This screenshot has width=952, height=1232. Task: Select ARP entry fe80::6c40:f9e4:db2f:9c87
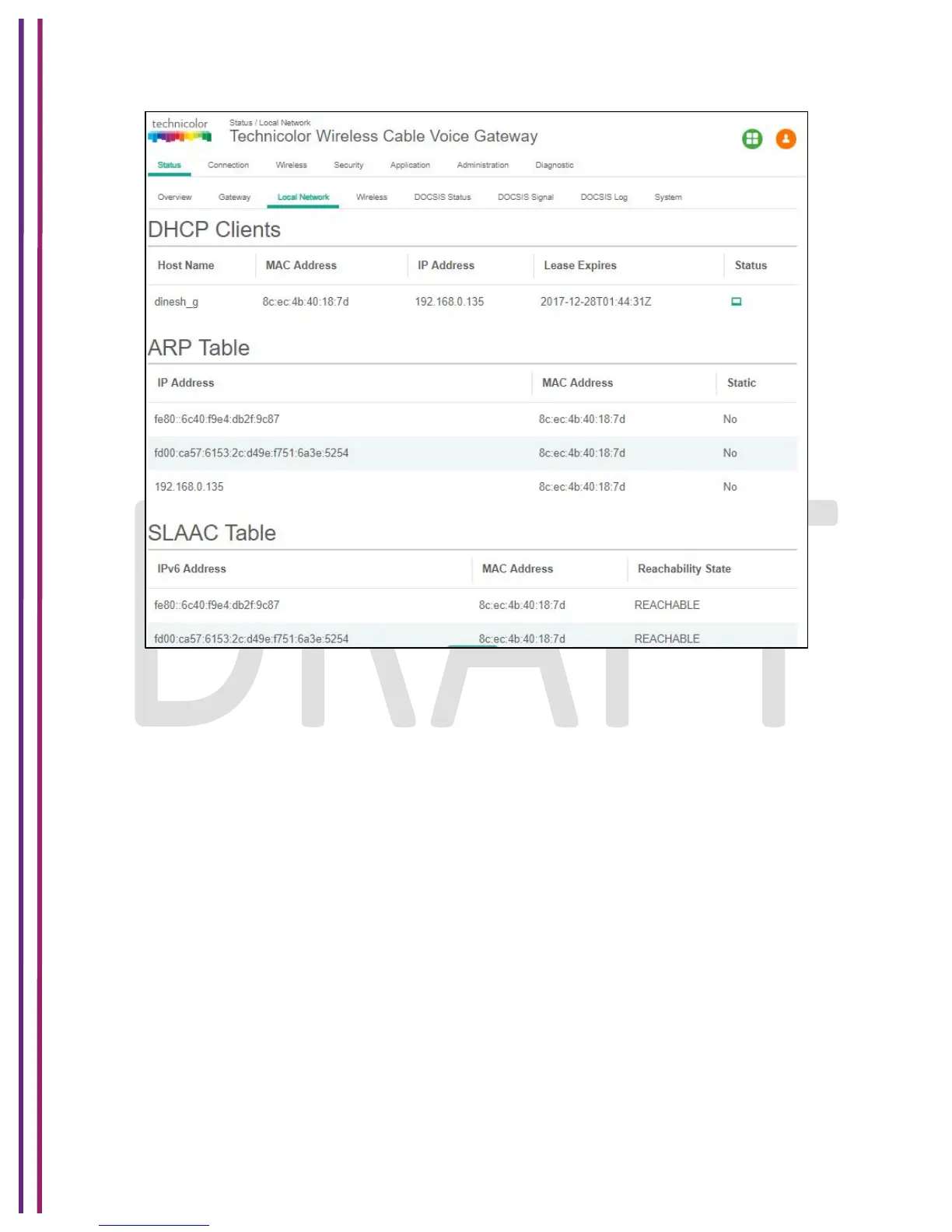pyautogui.click(x=217, y=419)
